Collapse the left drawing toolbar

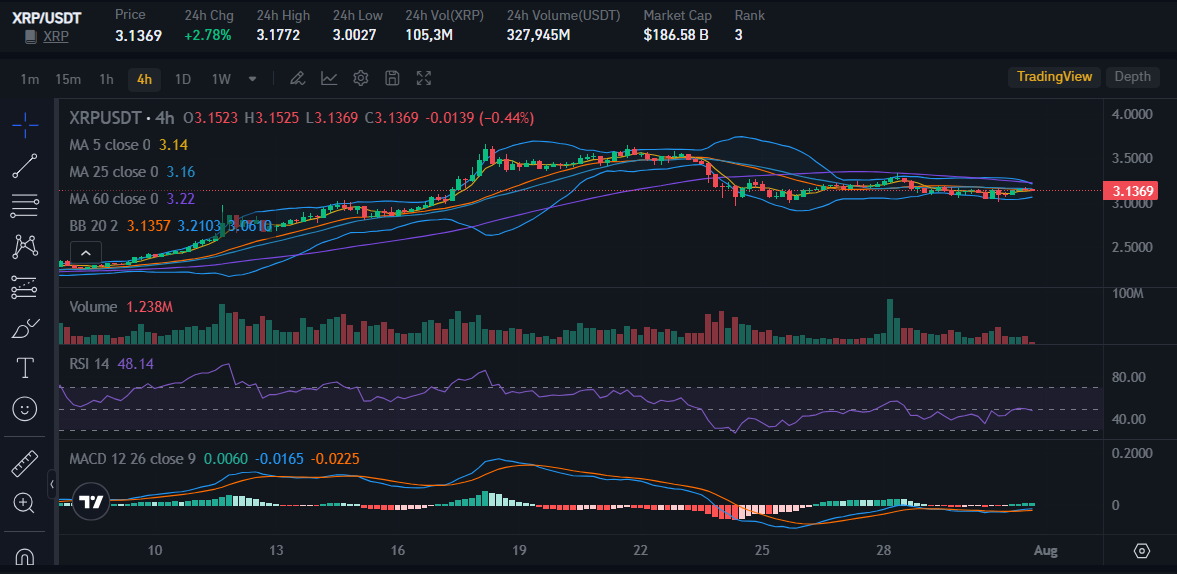pos(51,486)
